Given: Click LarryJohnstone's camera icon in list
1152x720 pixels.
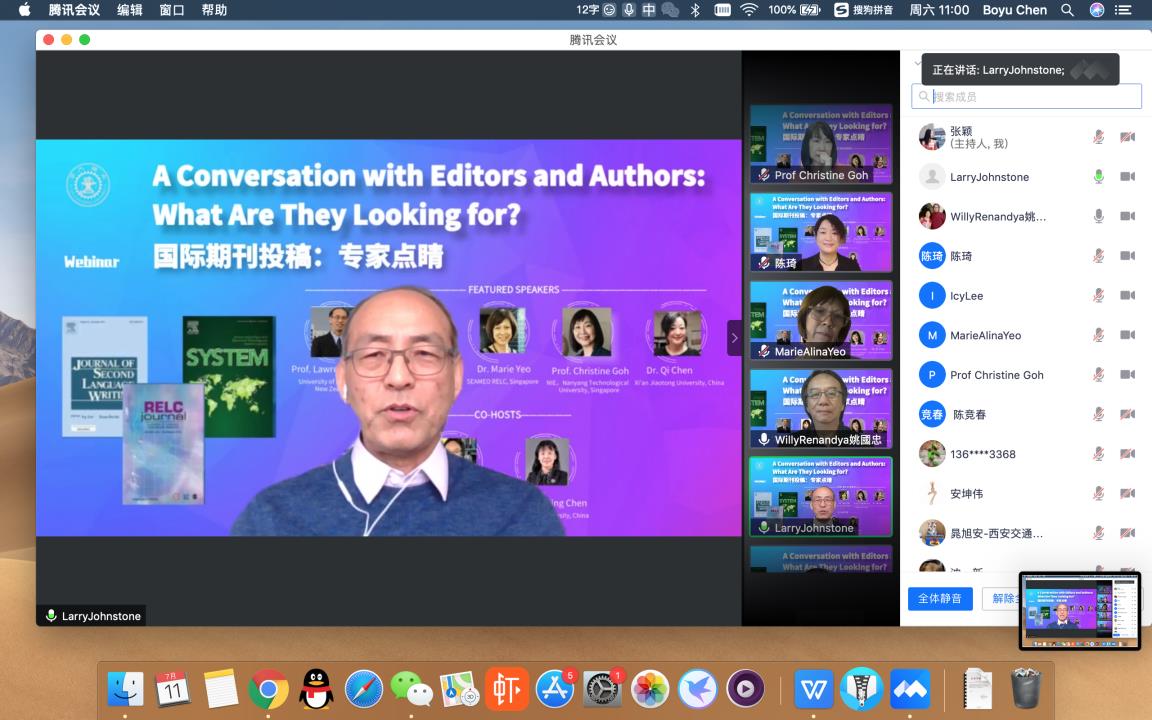Looking at the screenshot, I should (1127, 177).
